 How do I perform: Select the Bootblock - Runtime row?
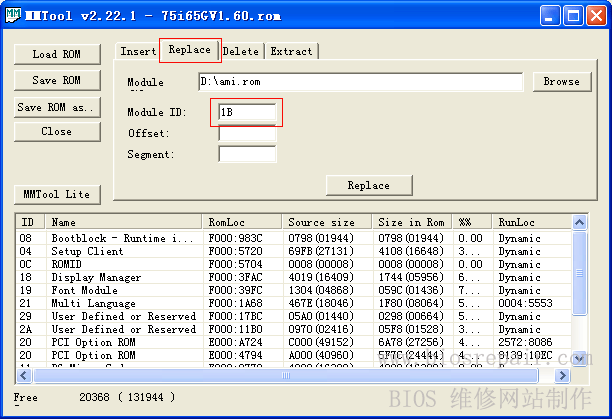click(294, 238)
